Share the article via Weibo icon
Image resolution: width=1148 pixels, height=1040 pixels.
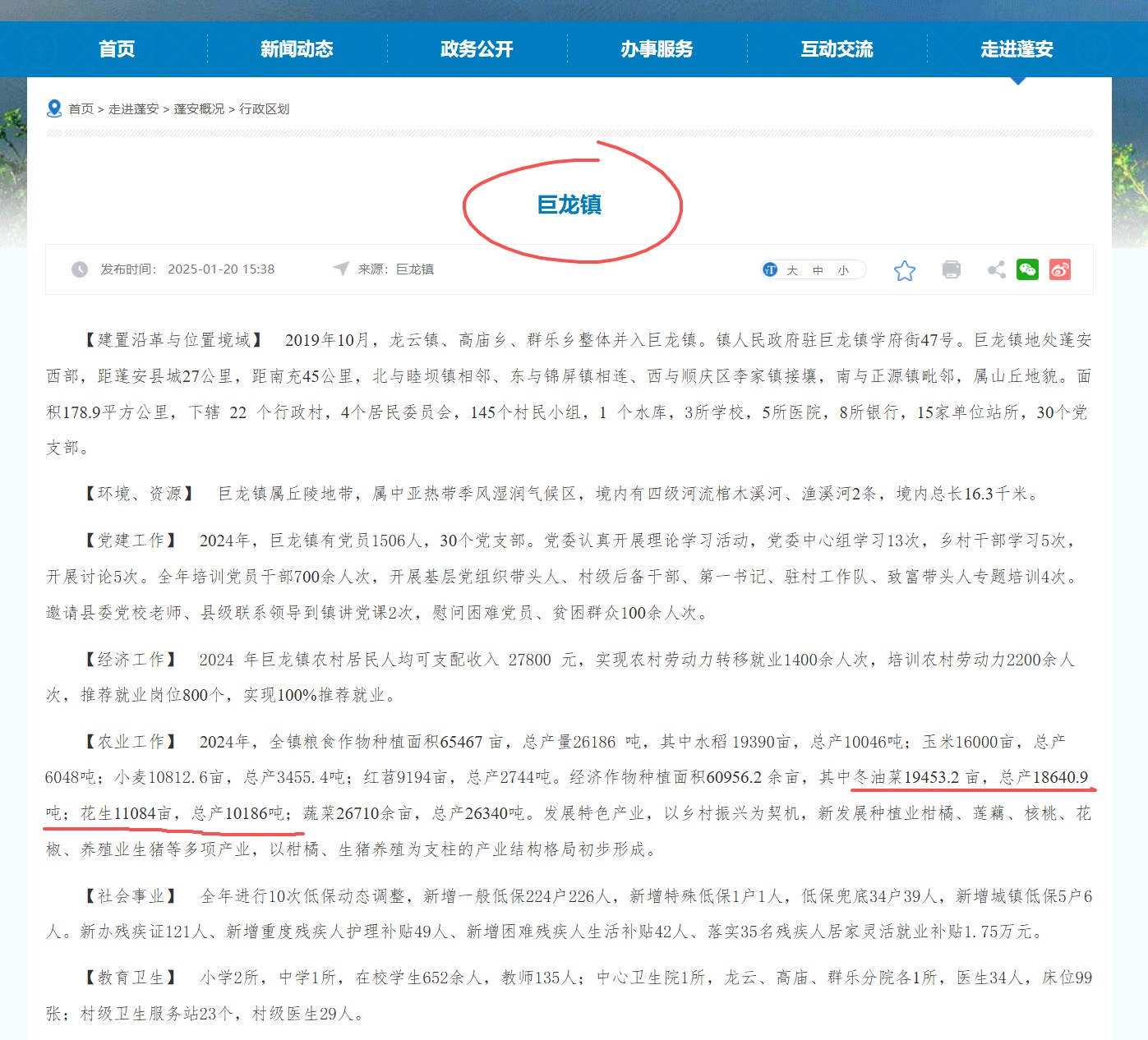1059,269
